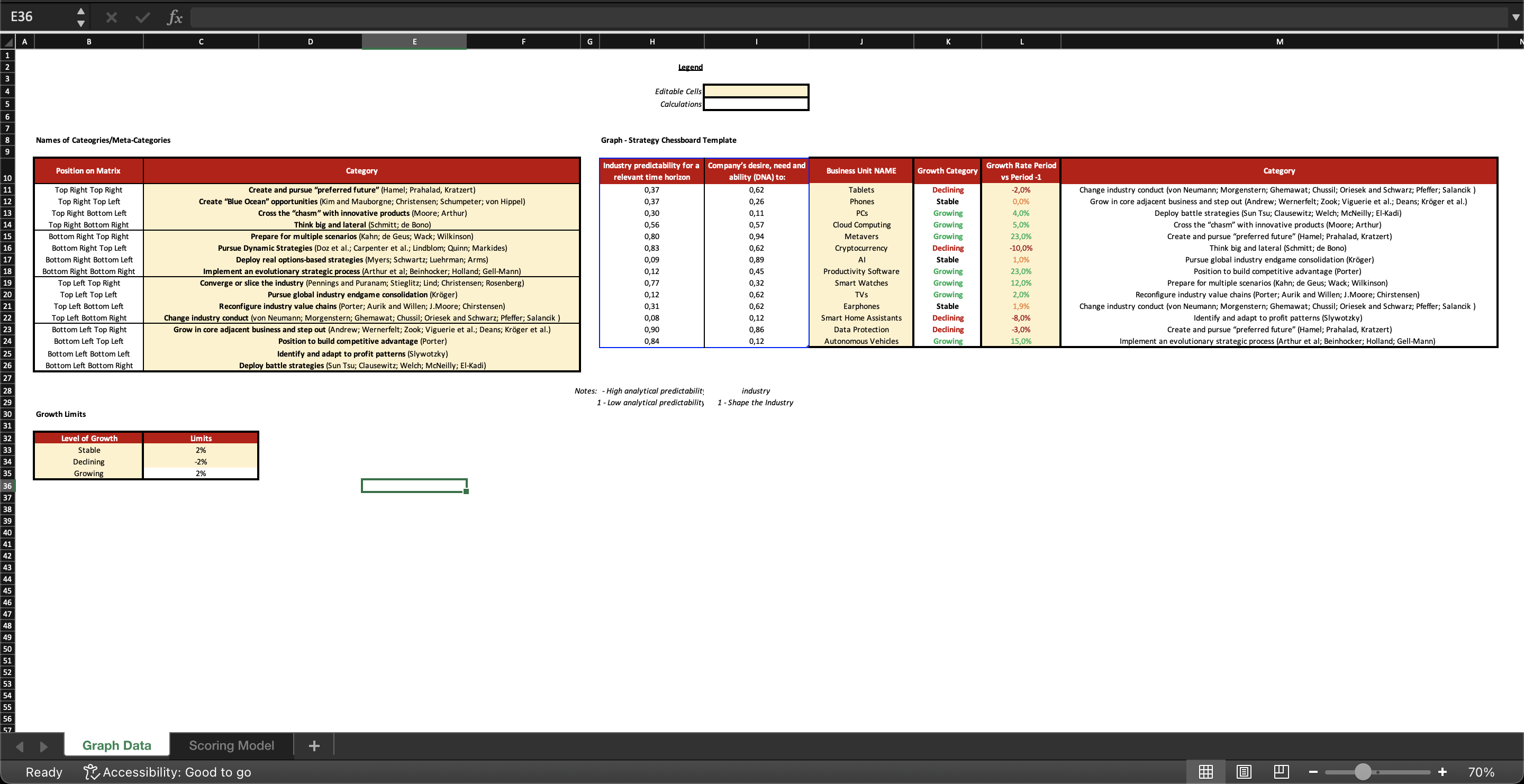Click Graph - Strategy Chessboard Template title
The image size is (1524, 784).
[668, 140]
